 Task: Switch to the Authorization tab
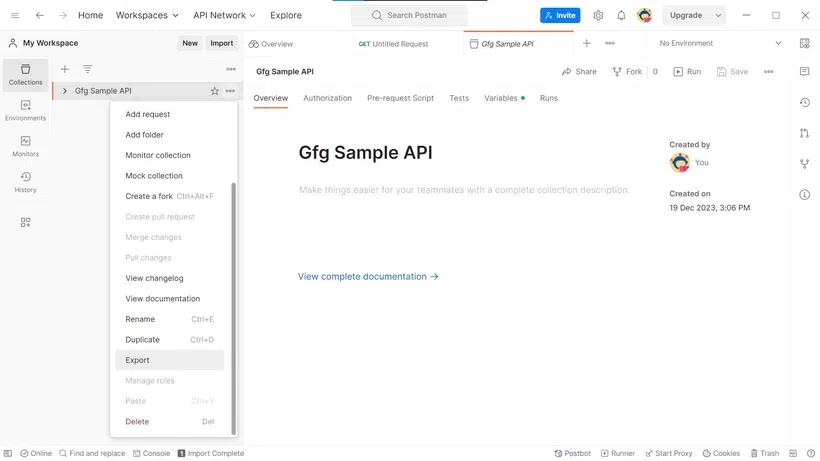click(x=327, y=98)
